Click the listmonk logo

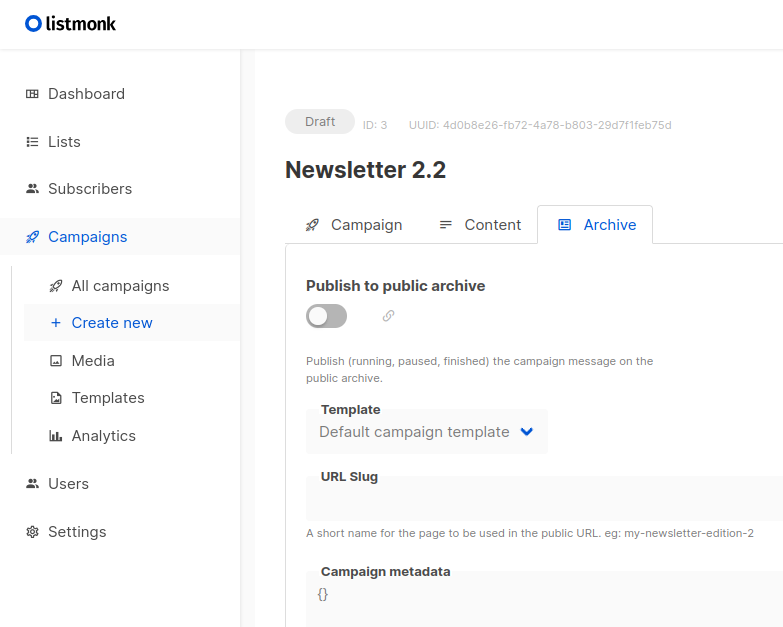[x=70, y=23]
